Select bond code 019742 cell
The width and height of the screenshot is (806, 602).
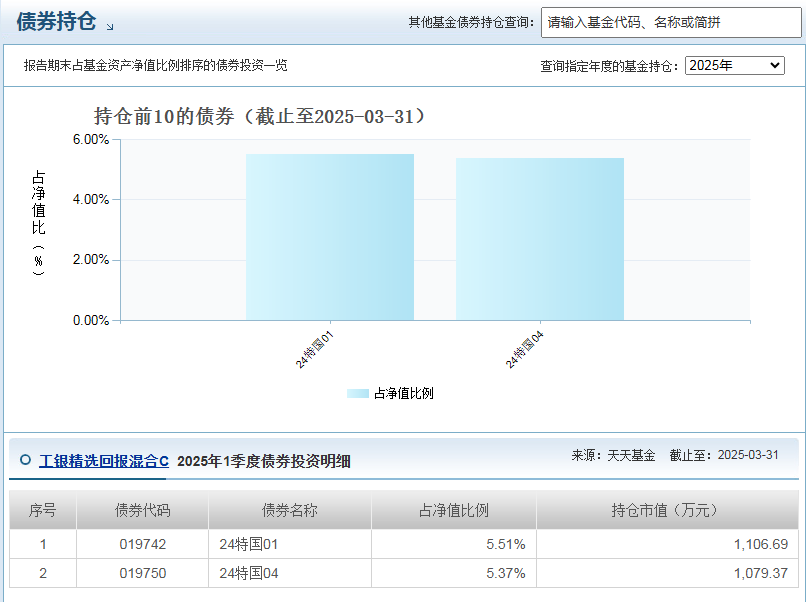click(142, 544)
